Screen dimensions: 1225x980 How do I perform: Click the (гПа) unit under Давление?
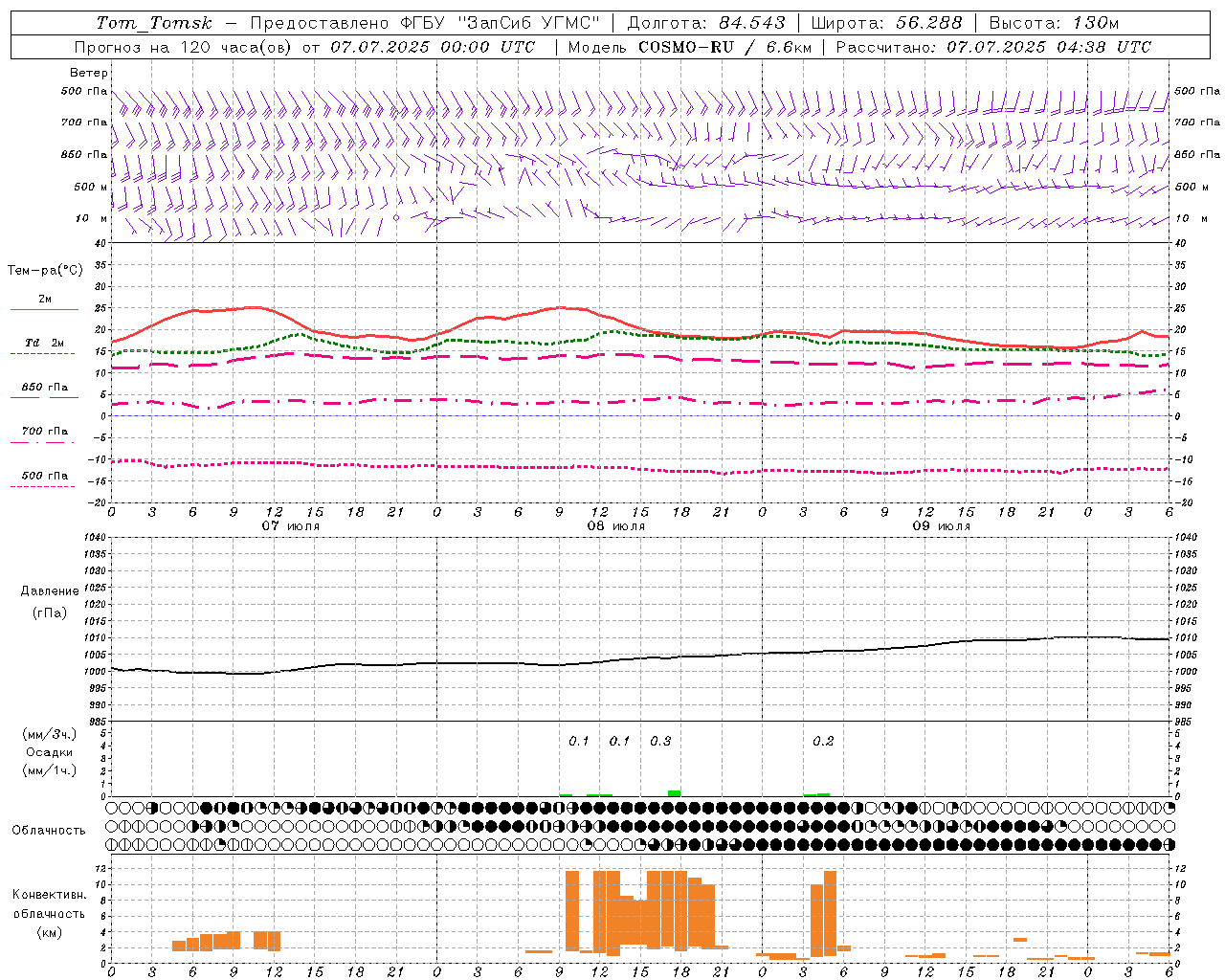[50, 613]
